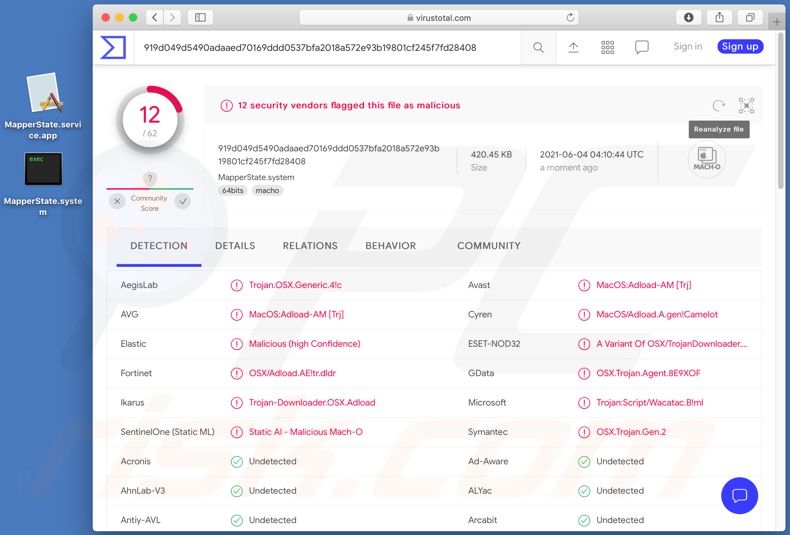Switch to the BEHAVIOR tab

(390, 246)
